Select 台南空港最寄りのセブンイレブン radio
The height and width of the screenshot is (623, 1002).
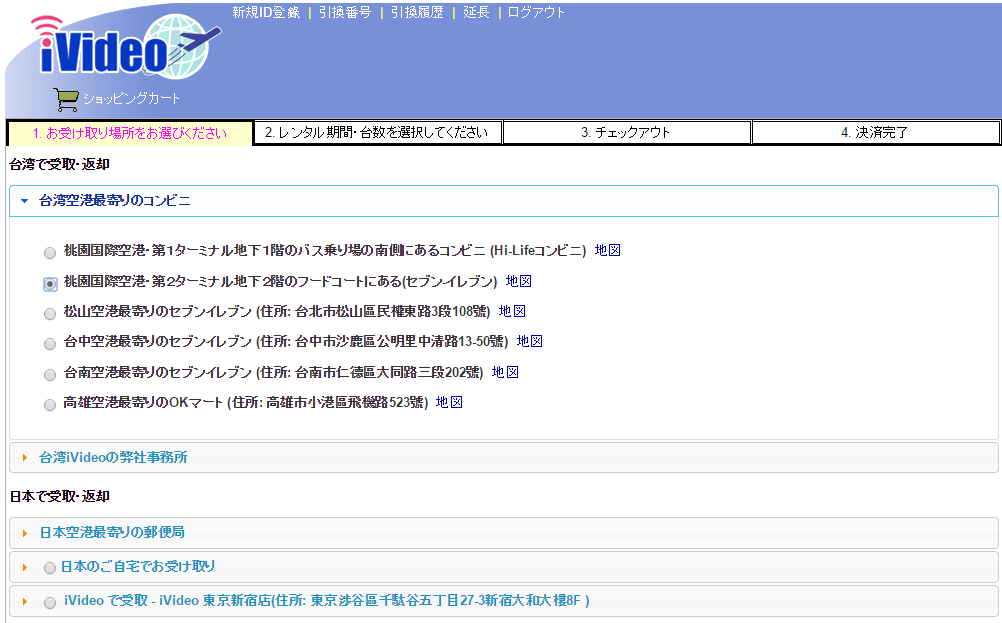(x=50, y=374)
